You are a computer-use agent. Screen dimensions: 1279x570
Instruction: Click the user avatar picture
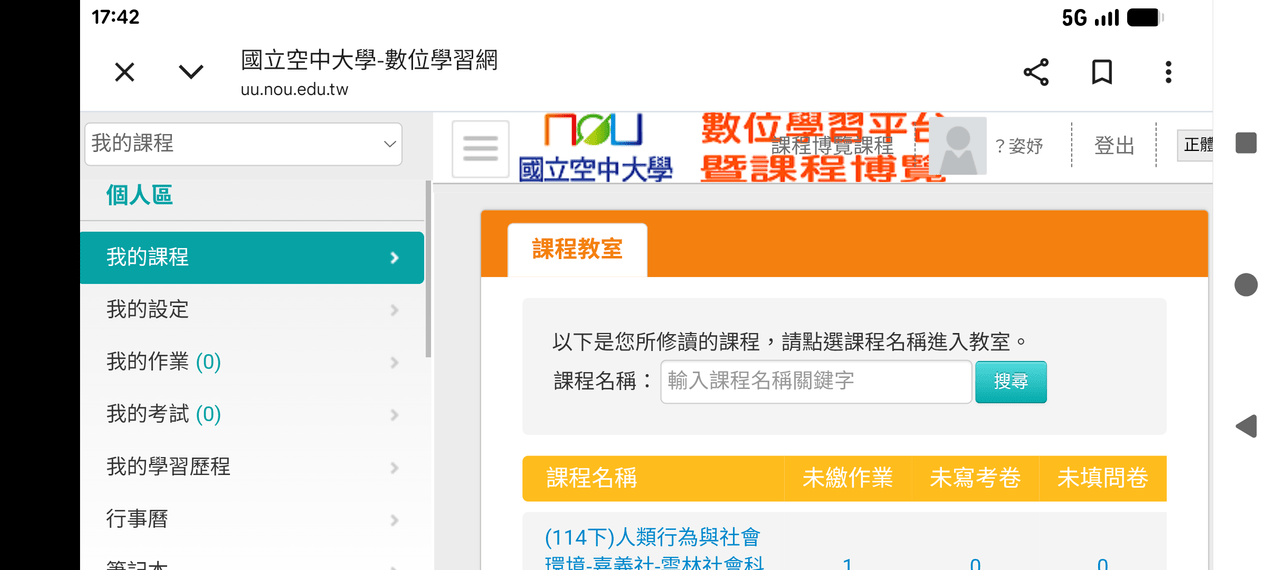958,146
